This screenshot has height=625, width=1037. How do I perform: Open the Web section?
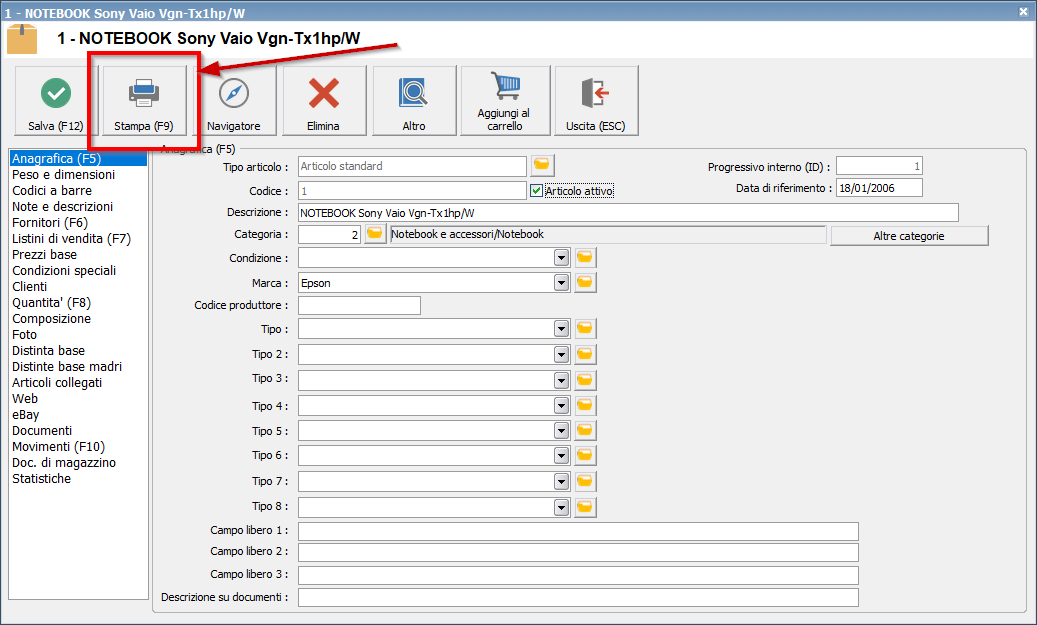(25, 399)
